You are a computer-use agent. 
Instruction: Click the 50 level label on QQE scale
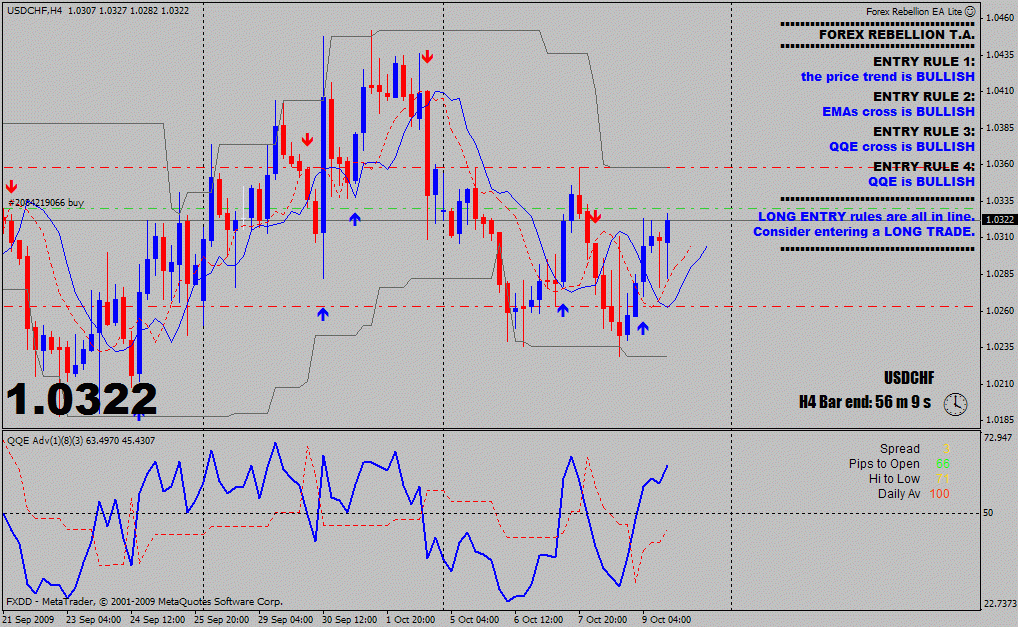point(988,513)
